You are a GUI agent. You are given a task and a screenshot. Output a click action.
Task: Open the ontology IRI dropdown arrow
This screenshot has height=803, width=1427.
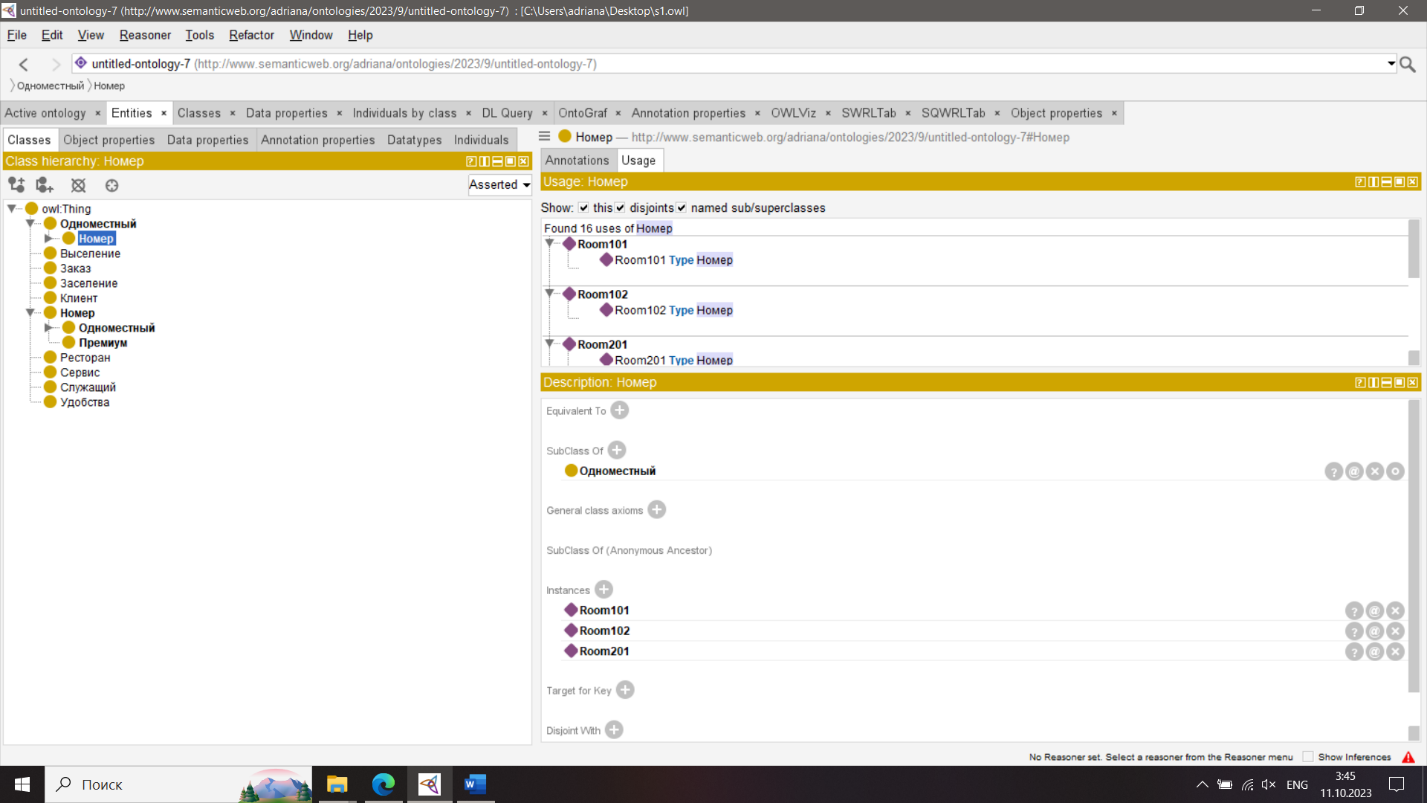point(1391,64)
